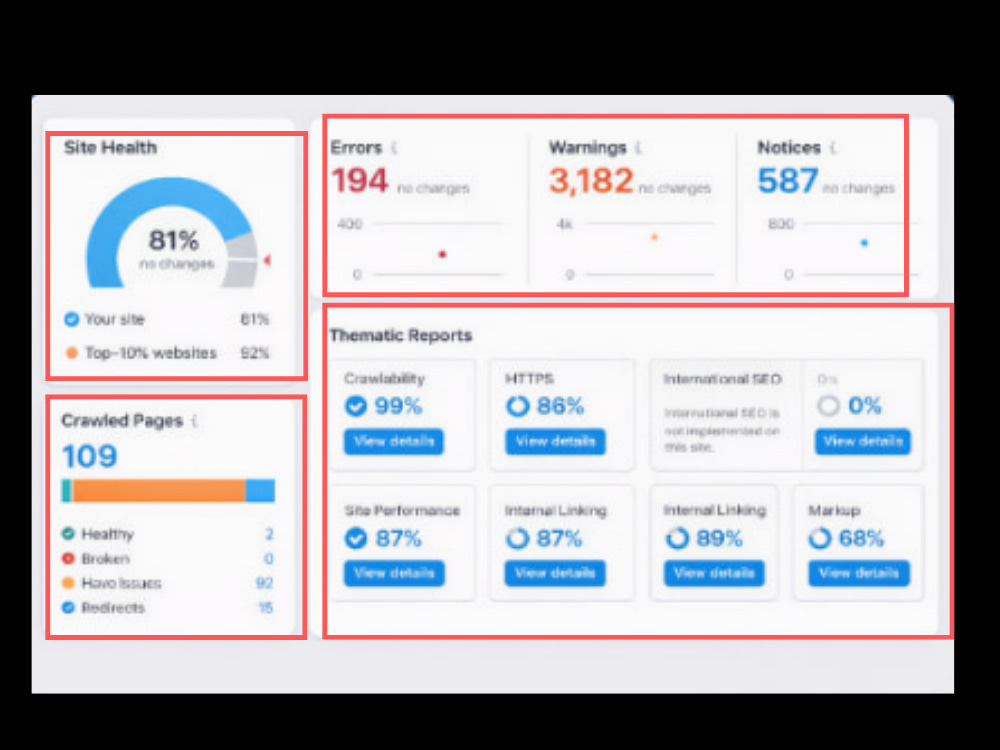Click the info icon next to Warnings
Image resolution: width=1000 pixels, height=750 pixels.
click(x=638, y=148)
